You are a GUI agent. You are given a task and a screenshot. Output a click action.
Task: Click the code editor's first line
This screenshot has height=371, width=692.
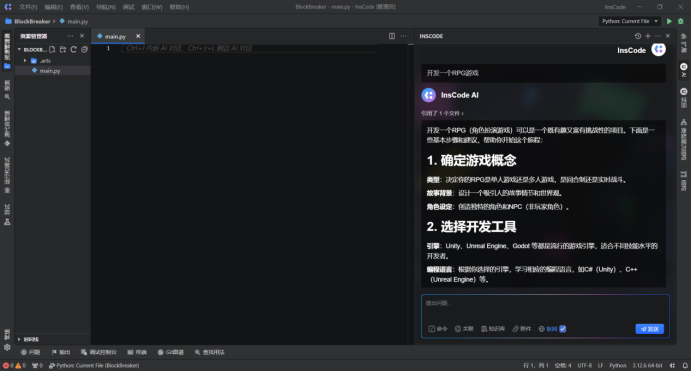(x=249, y=48)
